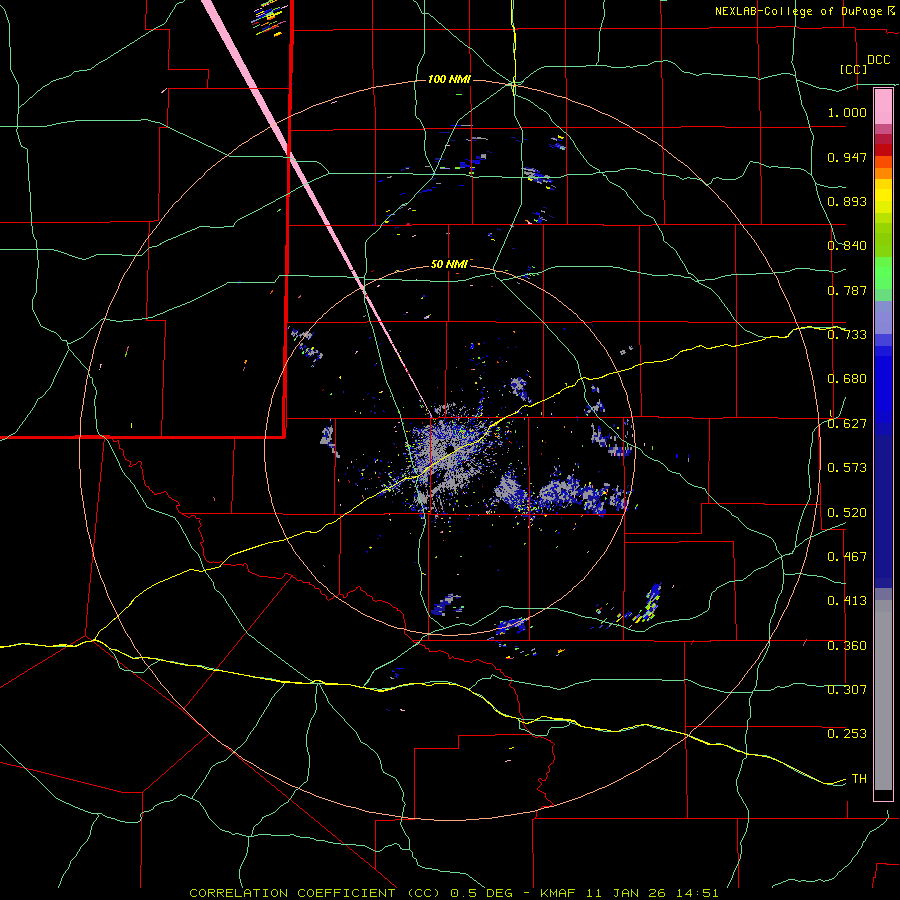Select the 0.467 color scale value
The image size is (900, 900).
(847, 557)
